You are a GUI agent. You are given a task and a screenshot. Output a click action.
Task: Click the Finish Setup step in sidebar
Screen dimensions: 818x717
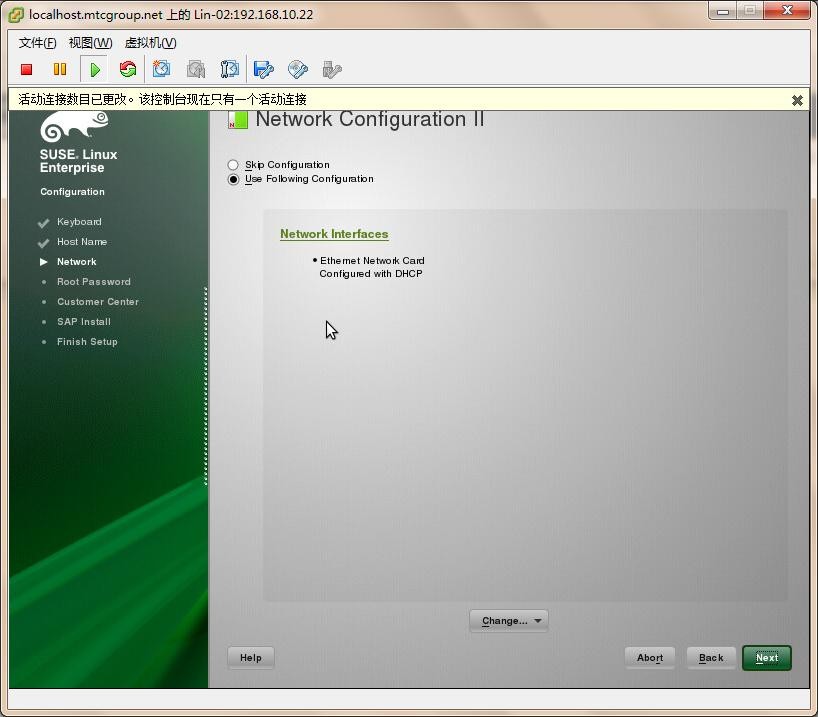tap(87, 342)
